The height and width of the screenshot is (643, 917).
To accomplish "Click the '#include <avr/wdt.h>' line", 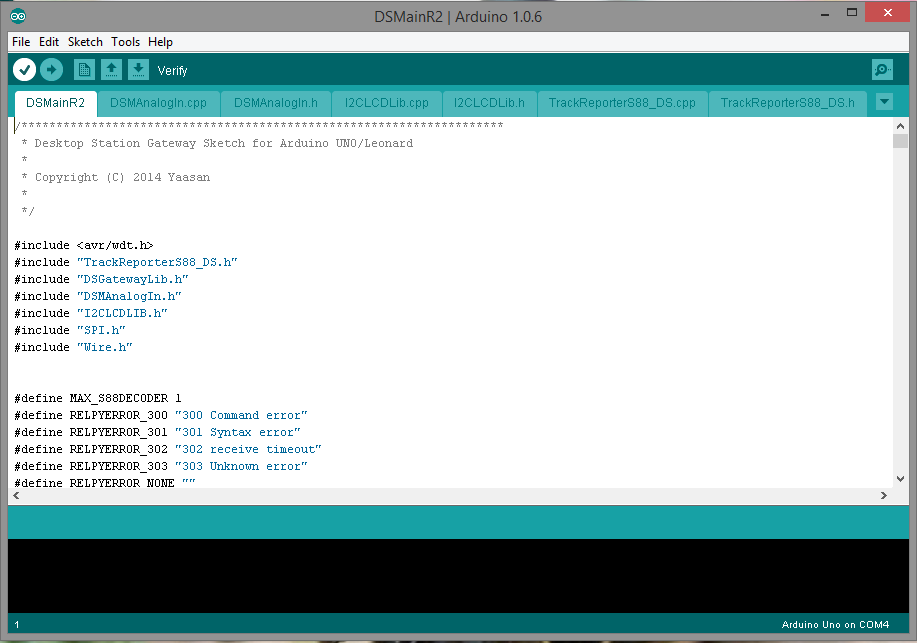I will 84,245.
